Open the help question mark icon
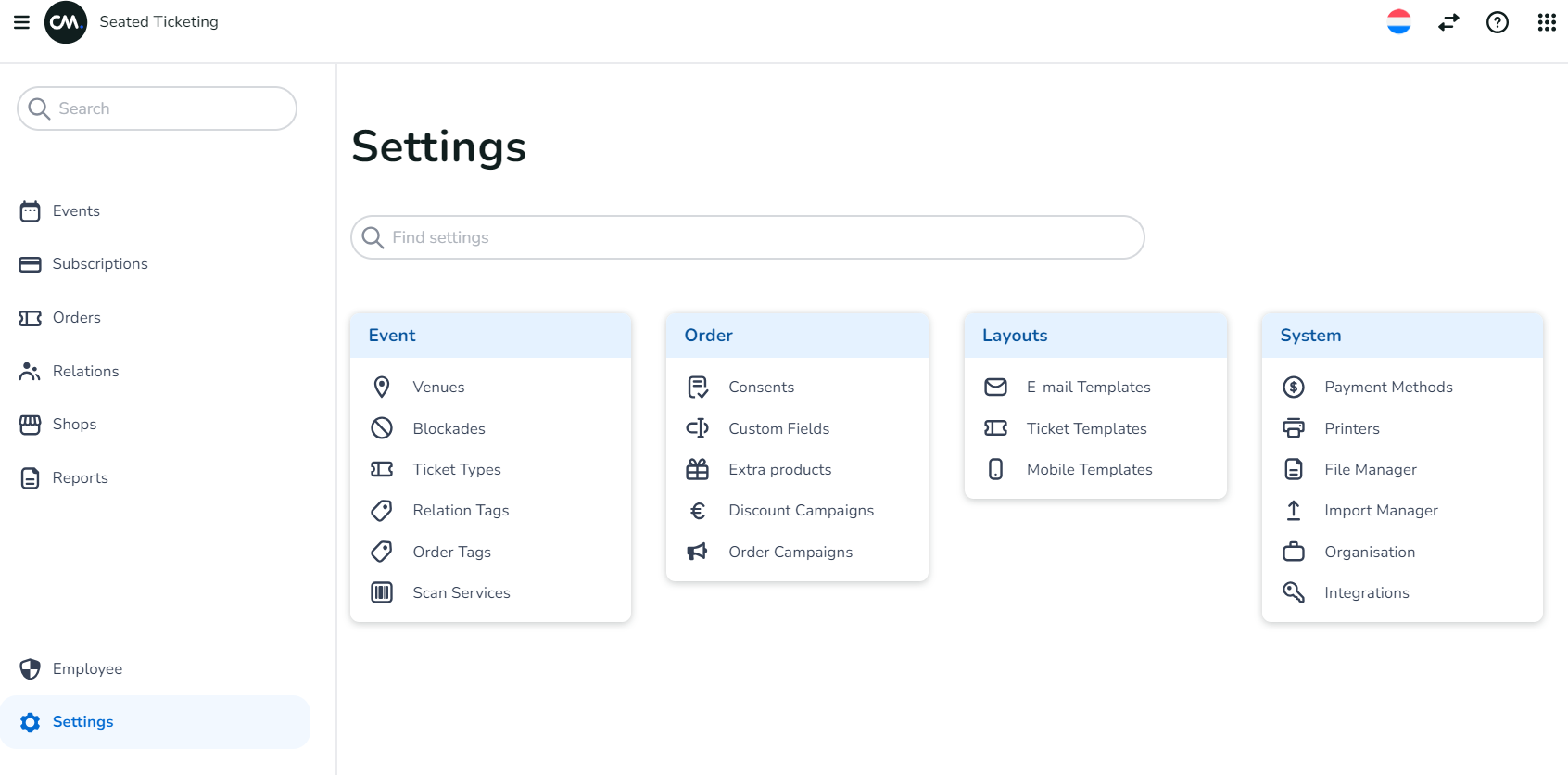The image size is (1568, 775). (x=1498, y=22)
